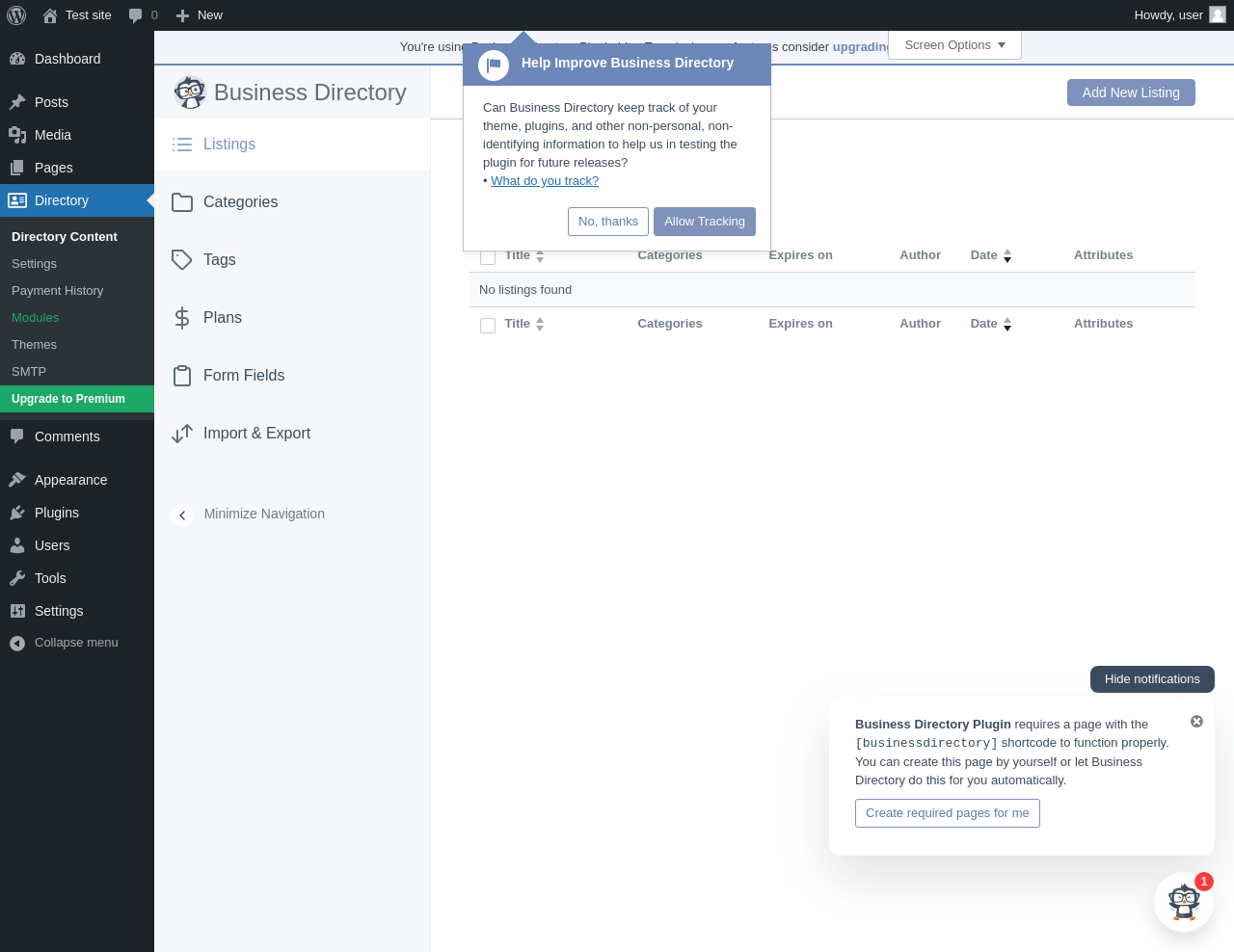1234x952 pixels.
Task: Open Dashboard in the sidebar
Action: click(x=77, y=59)
